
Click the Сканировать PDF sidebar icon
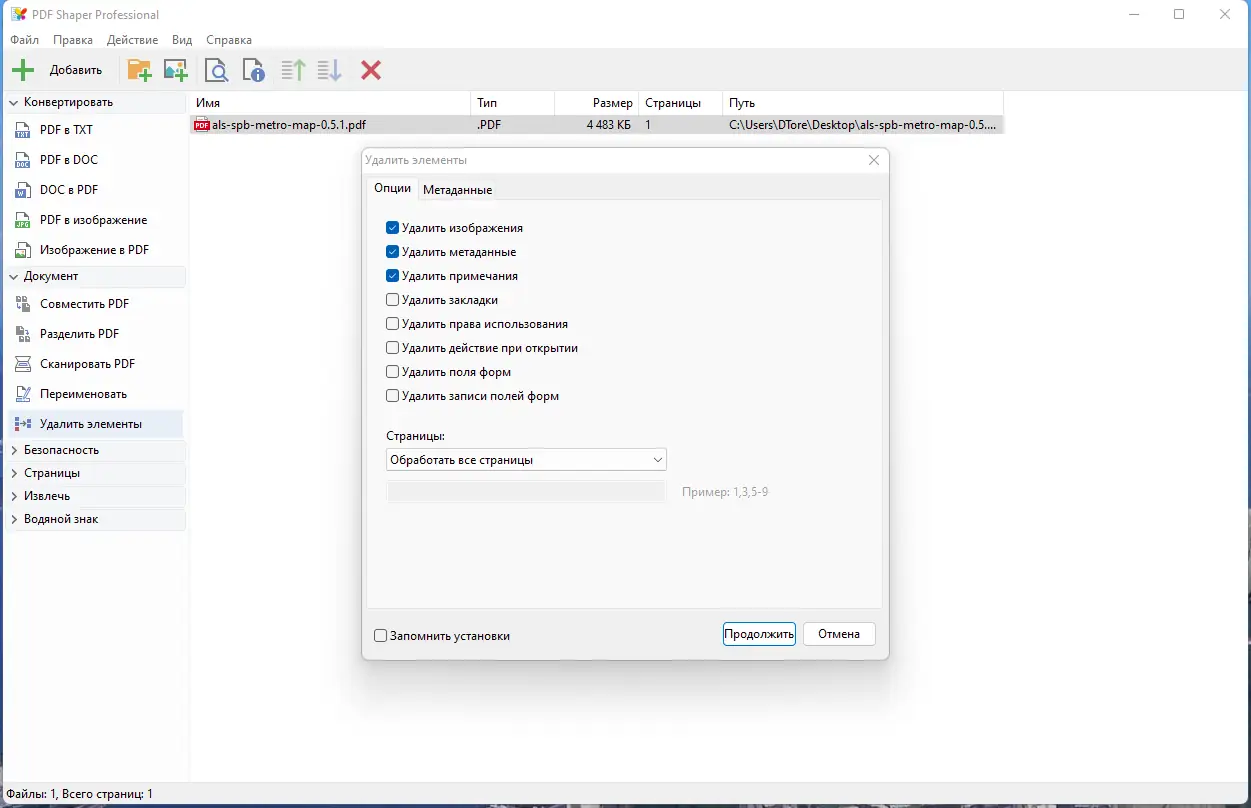click(23, 364)
